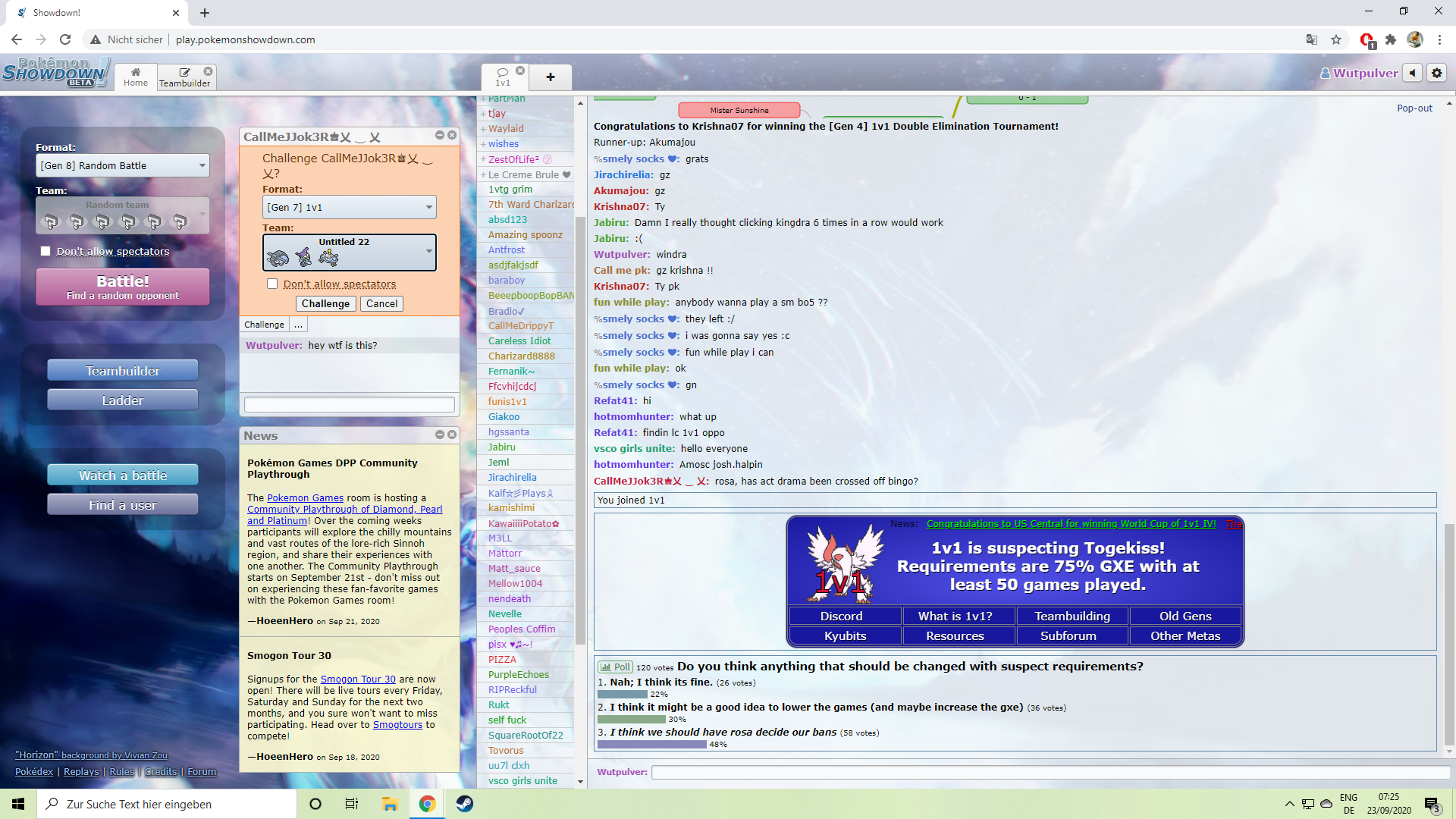Minimize the News panel
This screenshot has height=819, width=1456.
439,435
